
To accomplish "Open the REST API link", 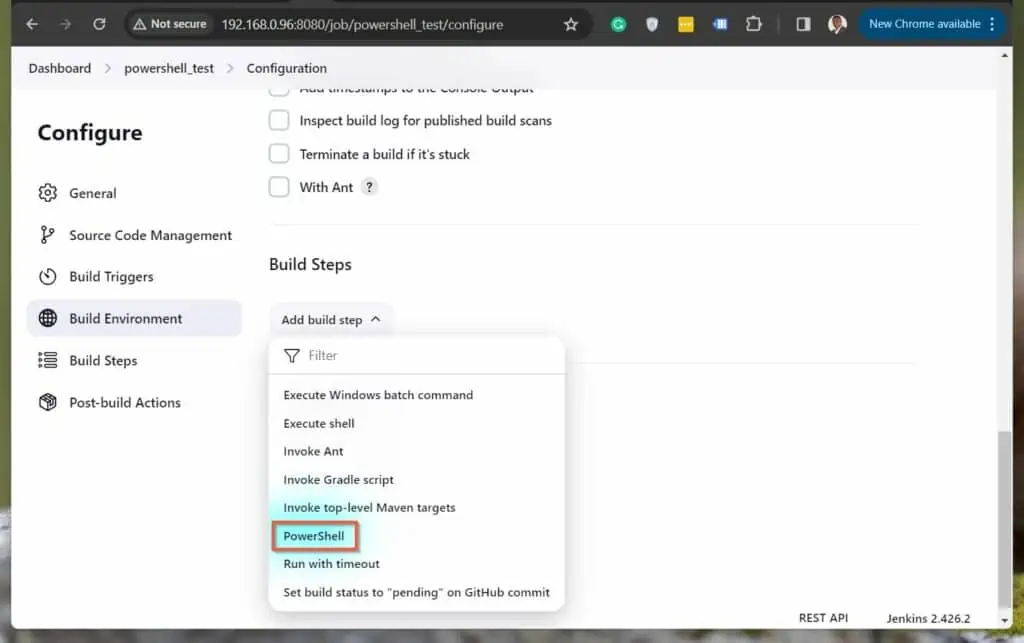I will (x=824, y=618).
